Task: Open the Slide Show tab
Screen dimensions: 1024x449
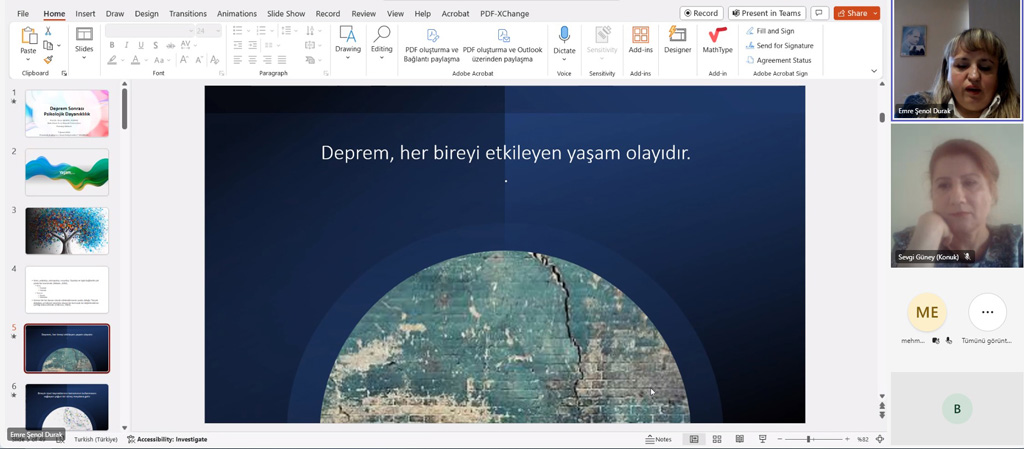Action: coord(286,14)
